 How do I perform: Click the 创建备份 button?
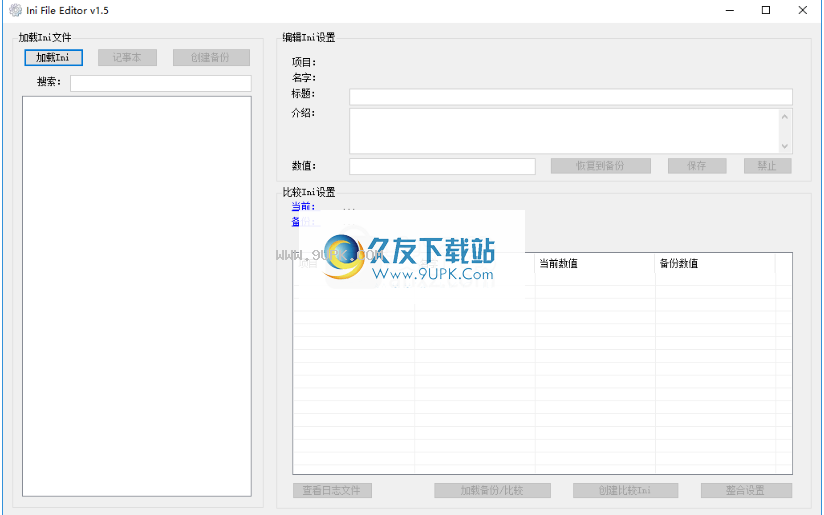211,57
